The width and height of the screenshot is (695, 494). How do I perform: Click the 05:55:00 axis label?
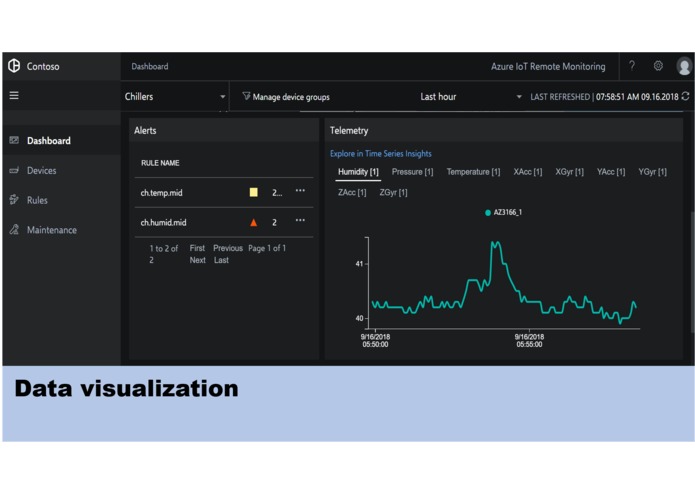tap(529, 340)
